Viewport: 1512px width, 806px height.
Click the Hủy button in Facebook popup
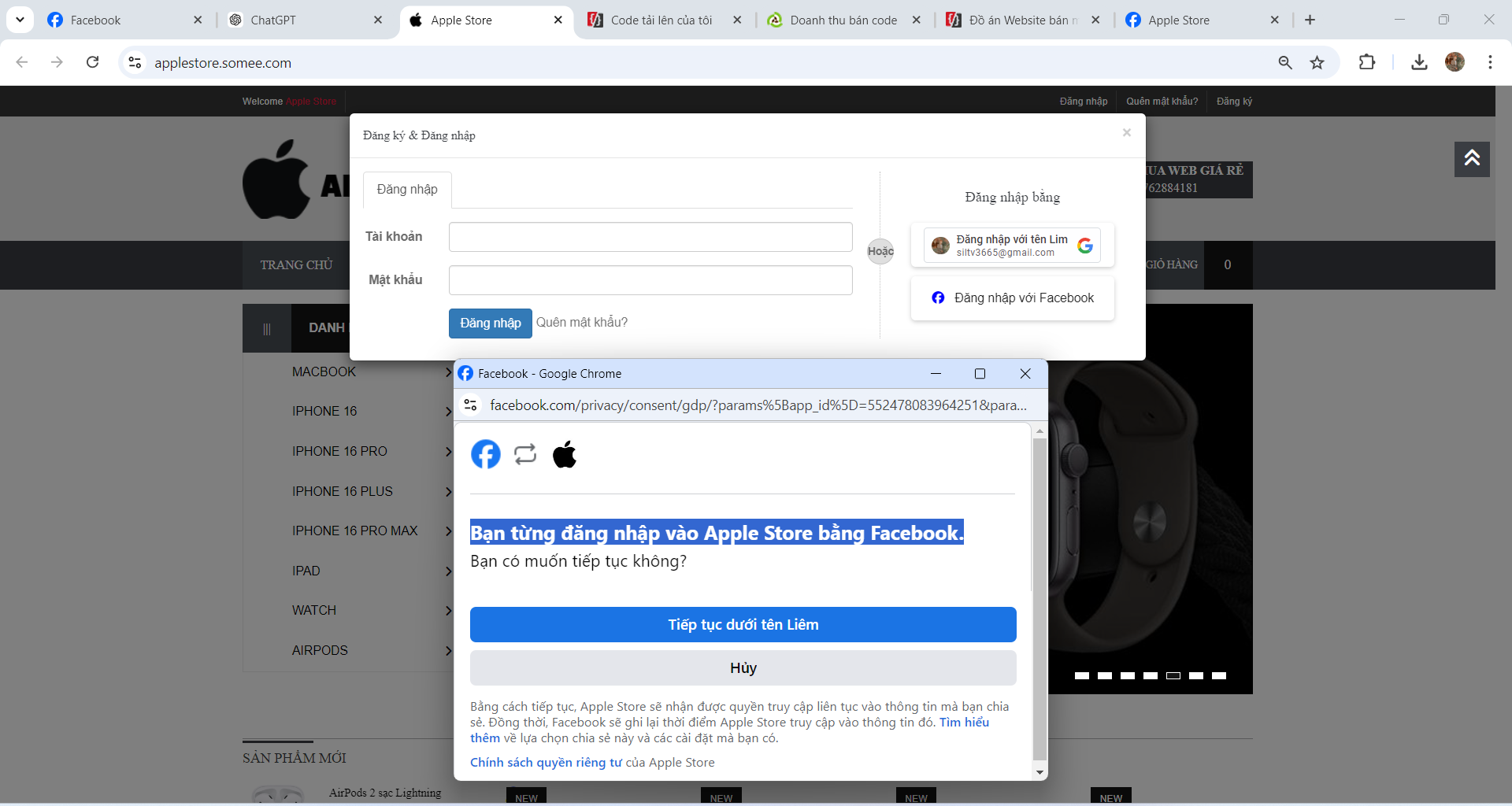(743, 668)
